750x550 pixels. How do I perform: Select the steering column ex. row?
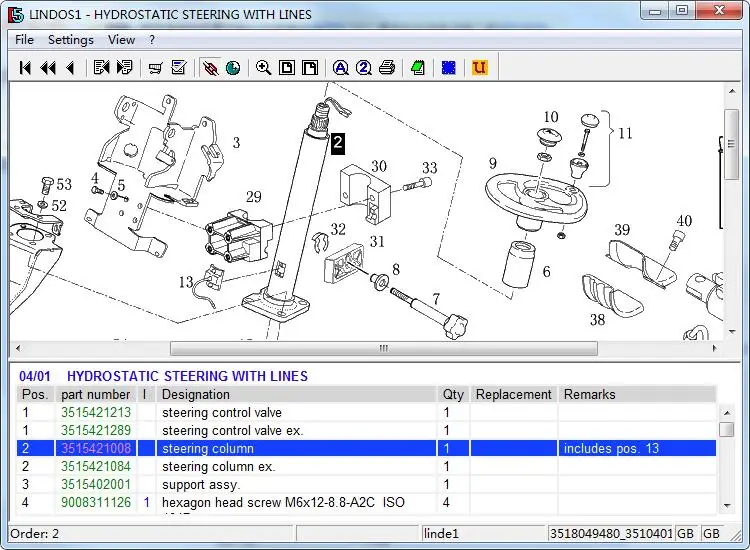click(218, 466)
